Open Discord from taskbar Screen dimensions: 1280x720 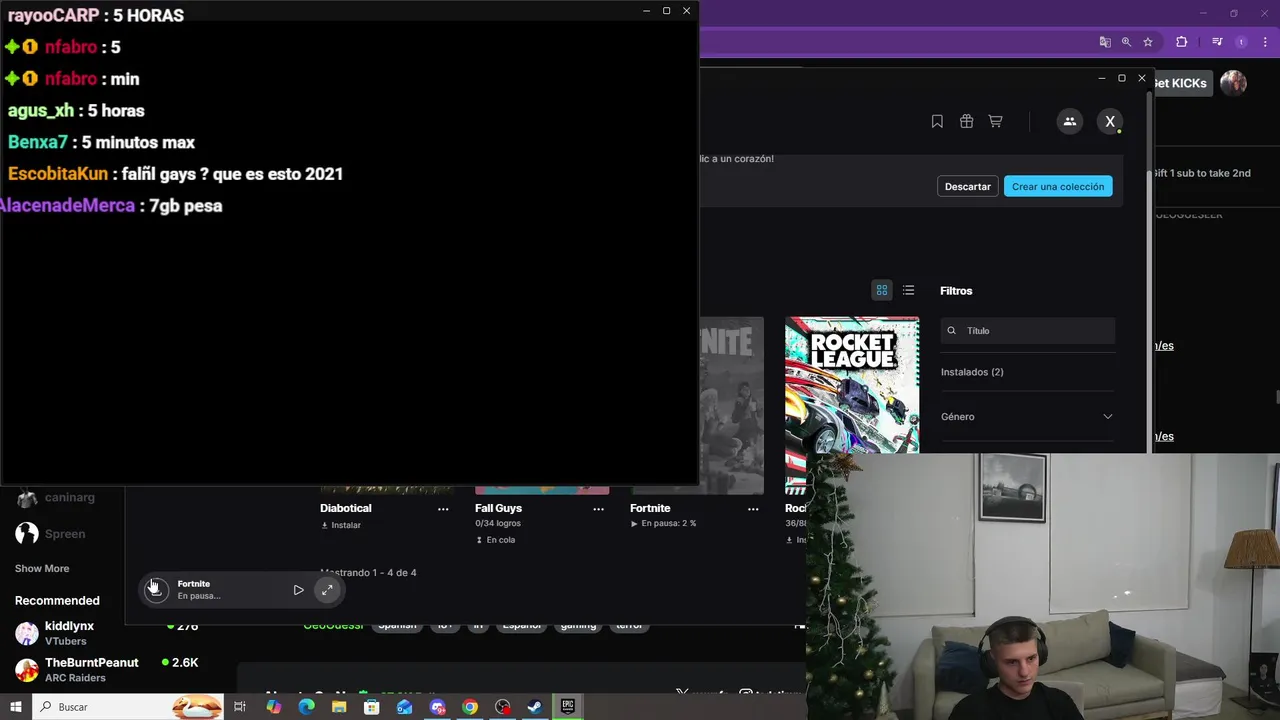(x=437, y=707)
